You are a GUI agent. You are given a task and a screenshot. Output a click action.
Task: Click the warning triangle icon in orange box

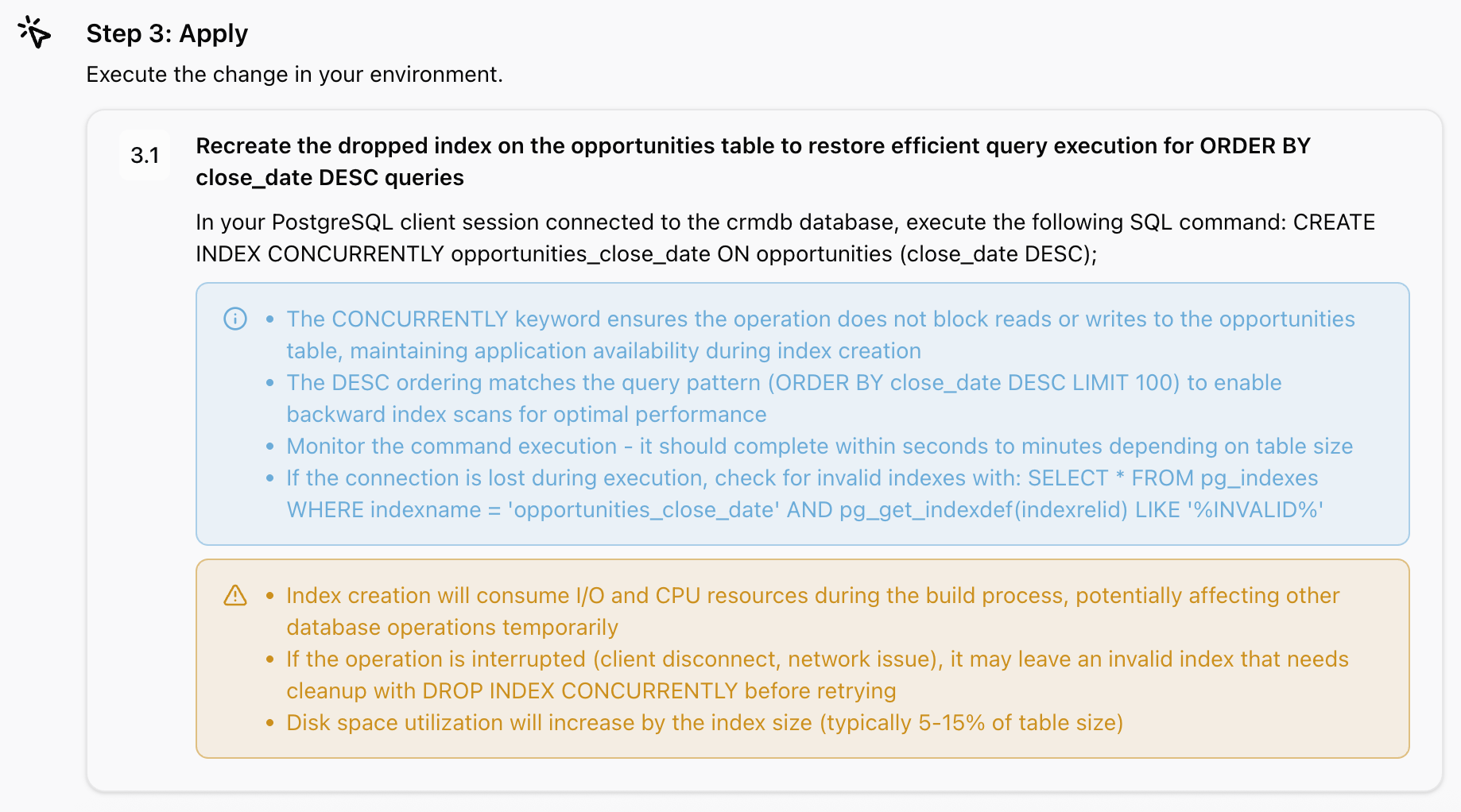coord(235,595)
